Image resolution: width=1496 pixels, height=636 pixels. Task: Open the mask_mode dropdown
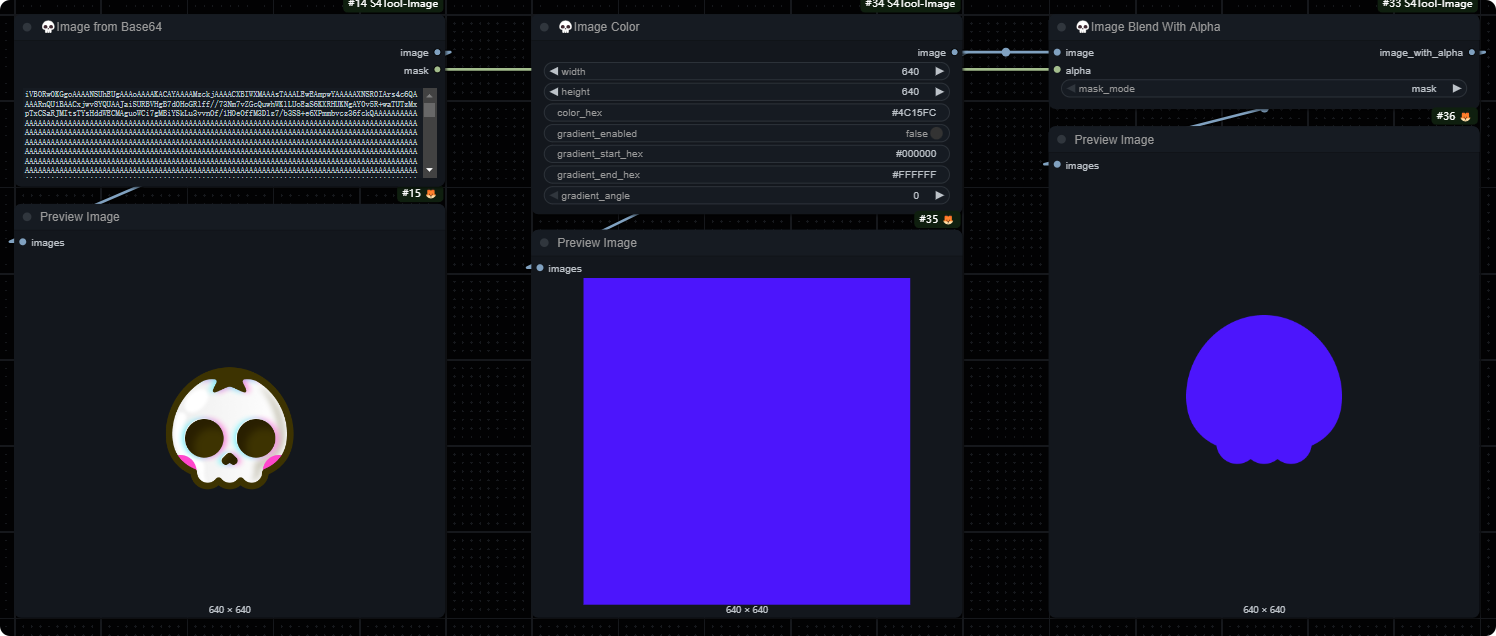[1264, 89]
